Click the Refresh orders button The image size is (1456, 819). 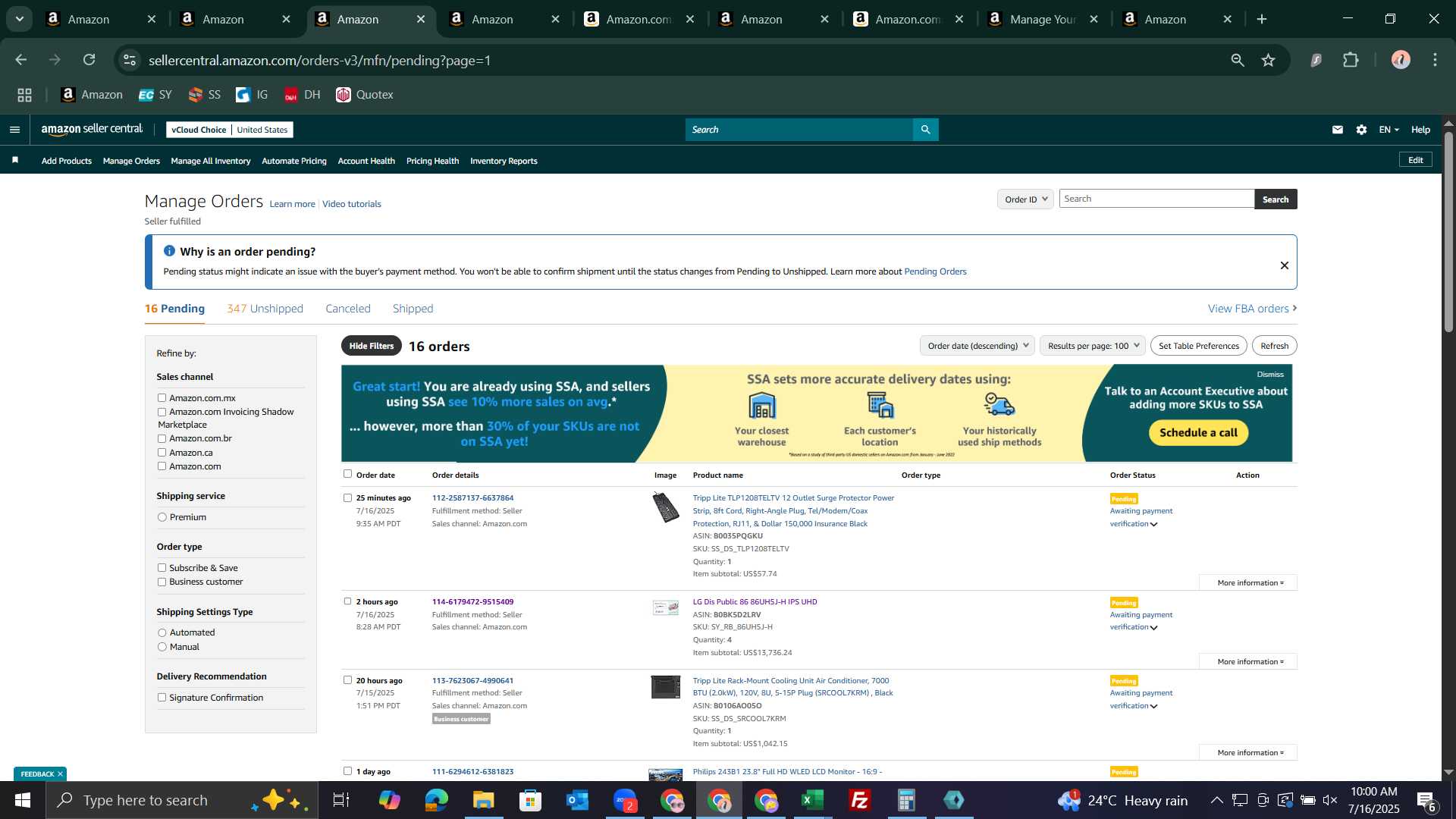pos(1275,346)
